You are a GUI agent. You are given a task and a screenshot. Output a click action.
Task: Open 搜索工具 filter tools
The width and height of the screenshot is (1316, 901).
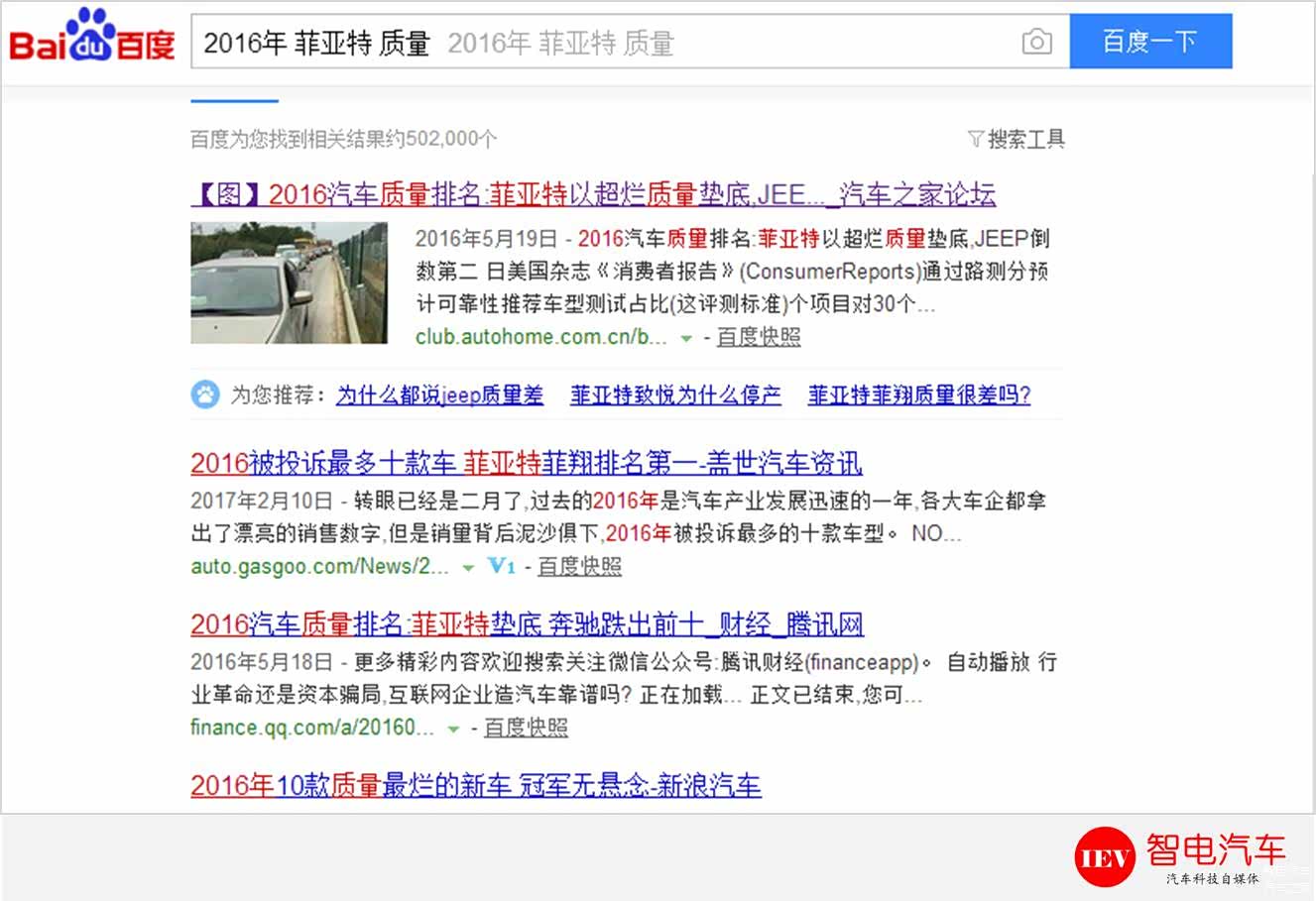[x=1016, y=139]
